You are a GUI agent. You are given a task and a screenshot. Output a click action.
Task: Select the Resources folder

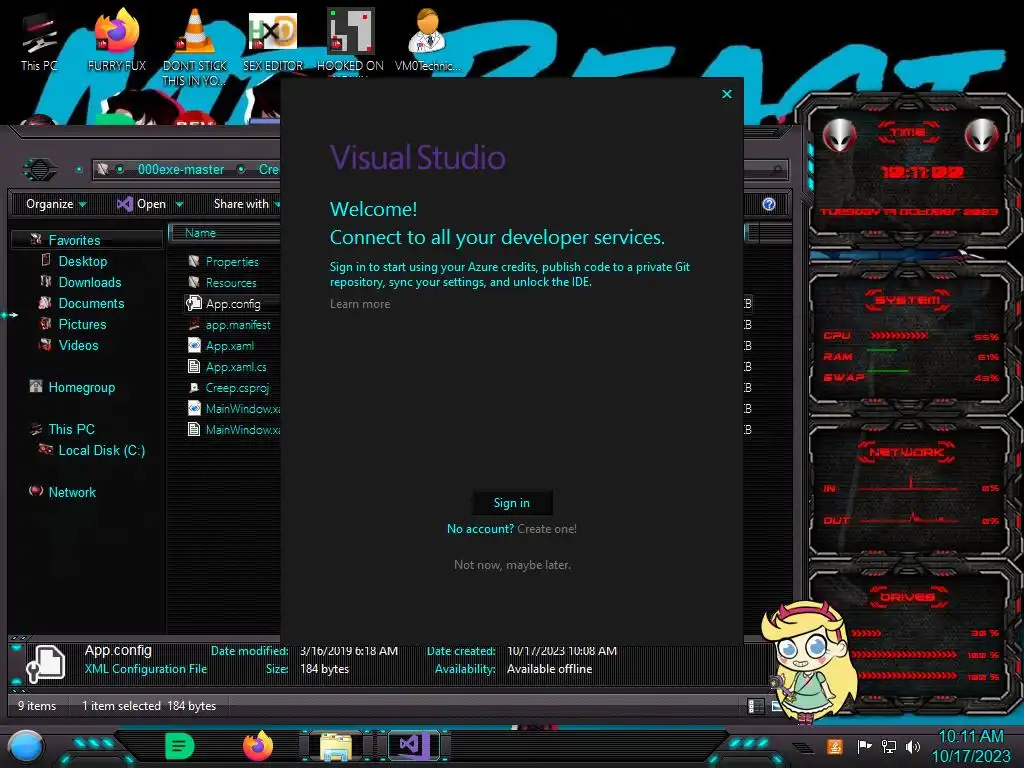[231, 283]
